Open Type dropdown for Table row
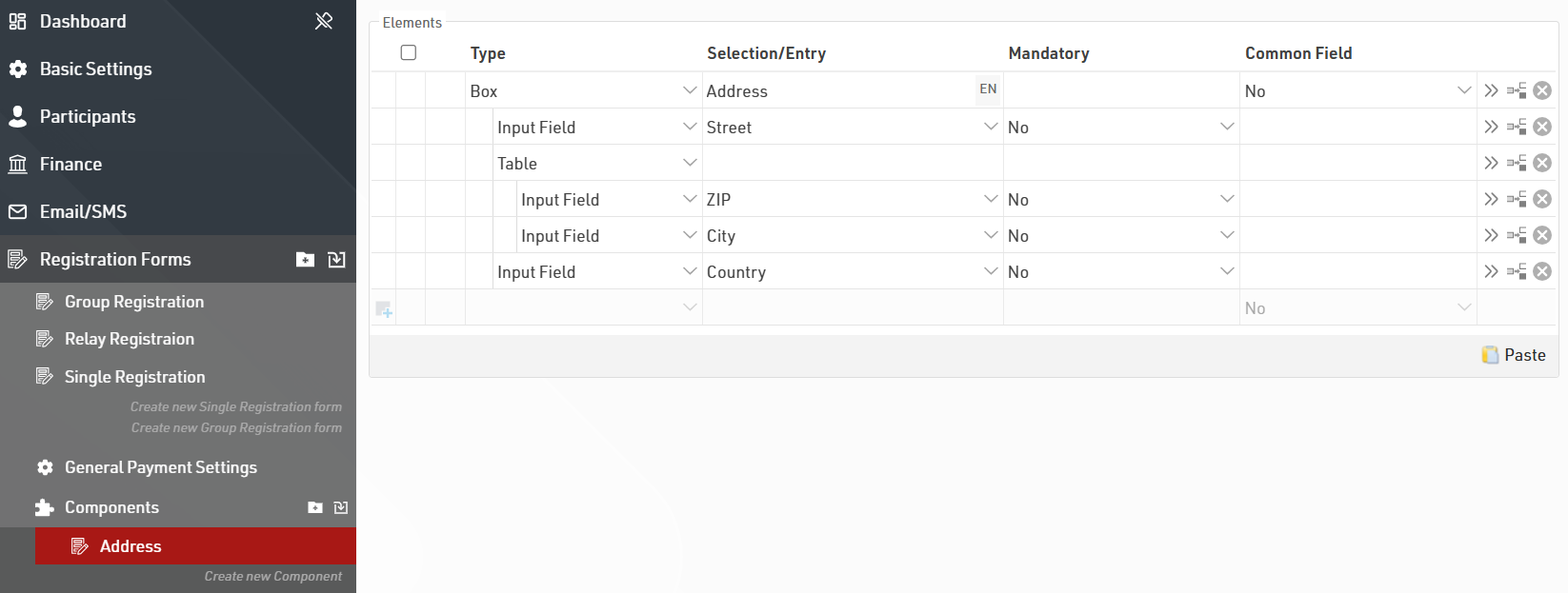 coord(690,163)
